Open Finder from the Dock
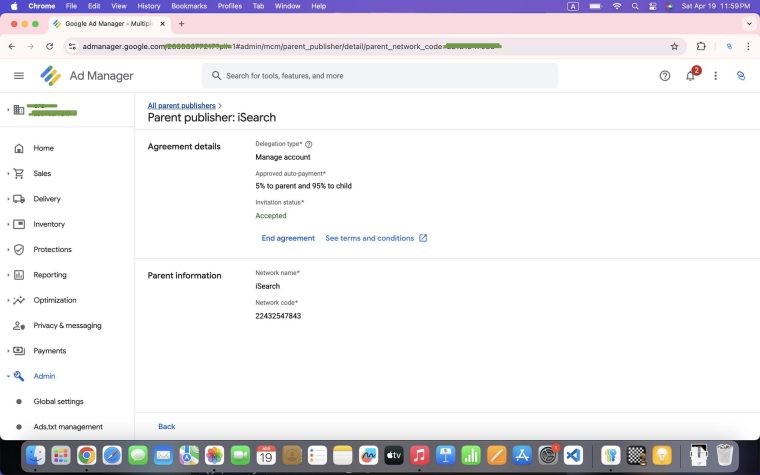The height and width of the screenshot is (475, 760). (x=35, y=456)
